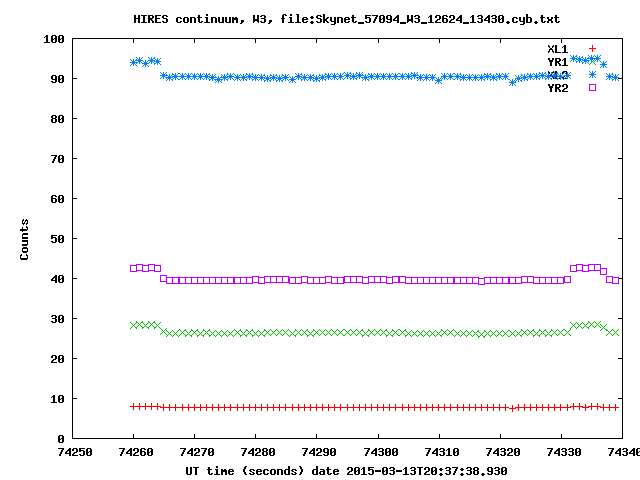Click the blue asterisk legend marker
Screen dimensions: 640x480
pyautogui.click(x=592, y=74)
